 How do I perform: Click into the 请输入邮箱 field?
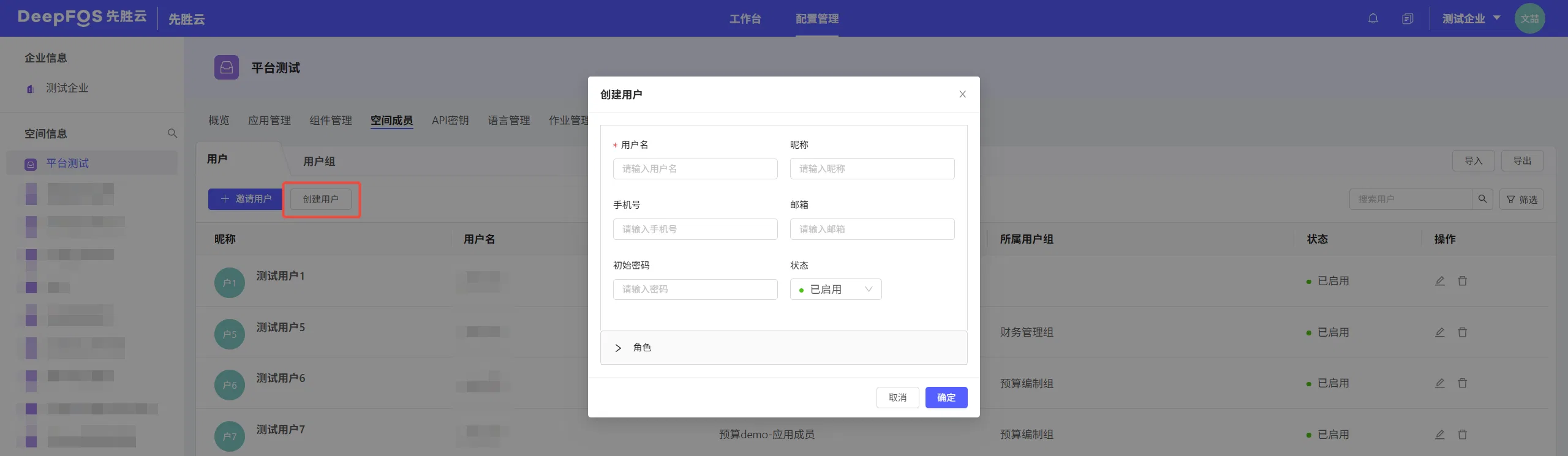click(x=872, y=229)
